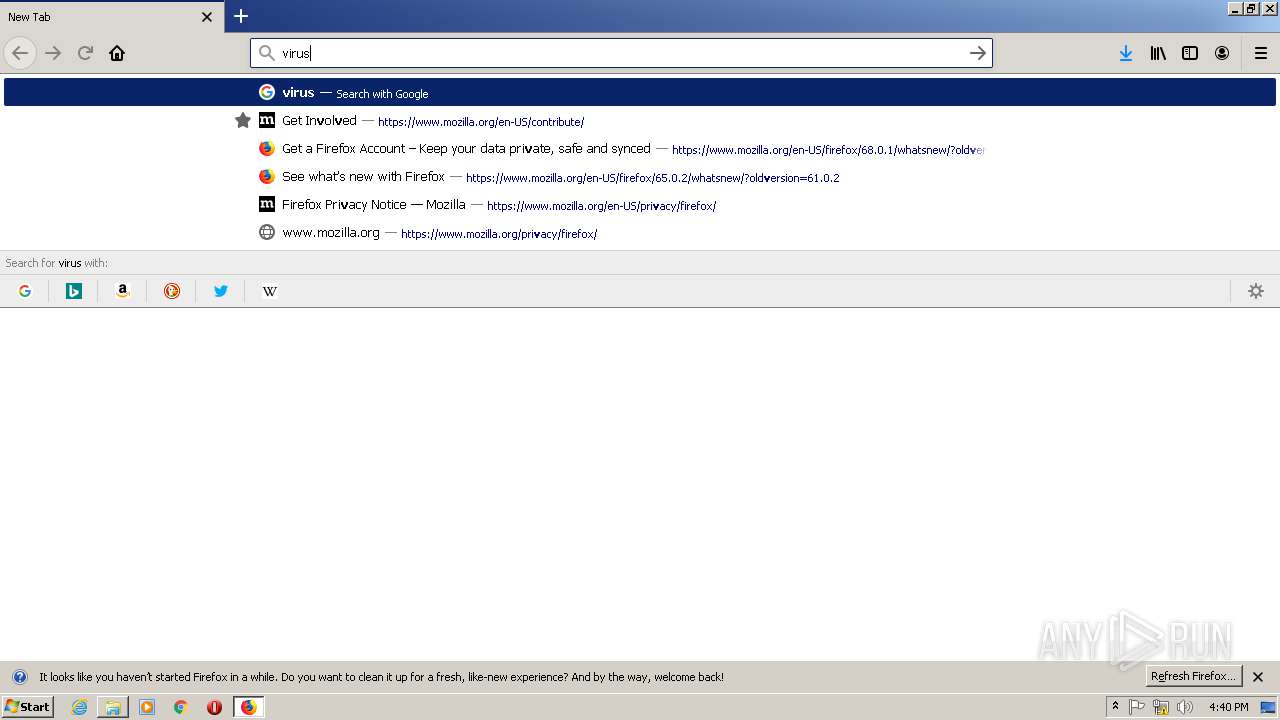Select 'virus — Search with Google' suggestion
Viewport: 1280px width, 720px height.
[x=640, y=92]
